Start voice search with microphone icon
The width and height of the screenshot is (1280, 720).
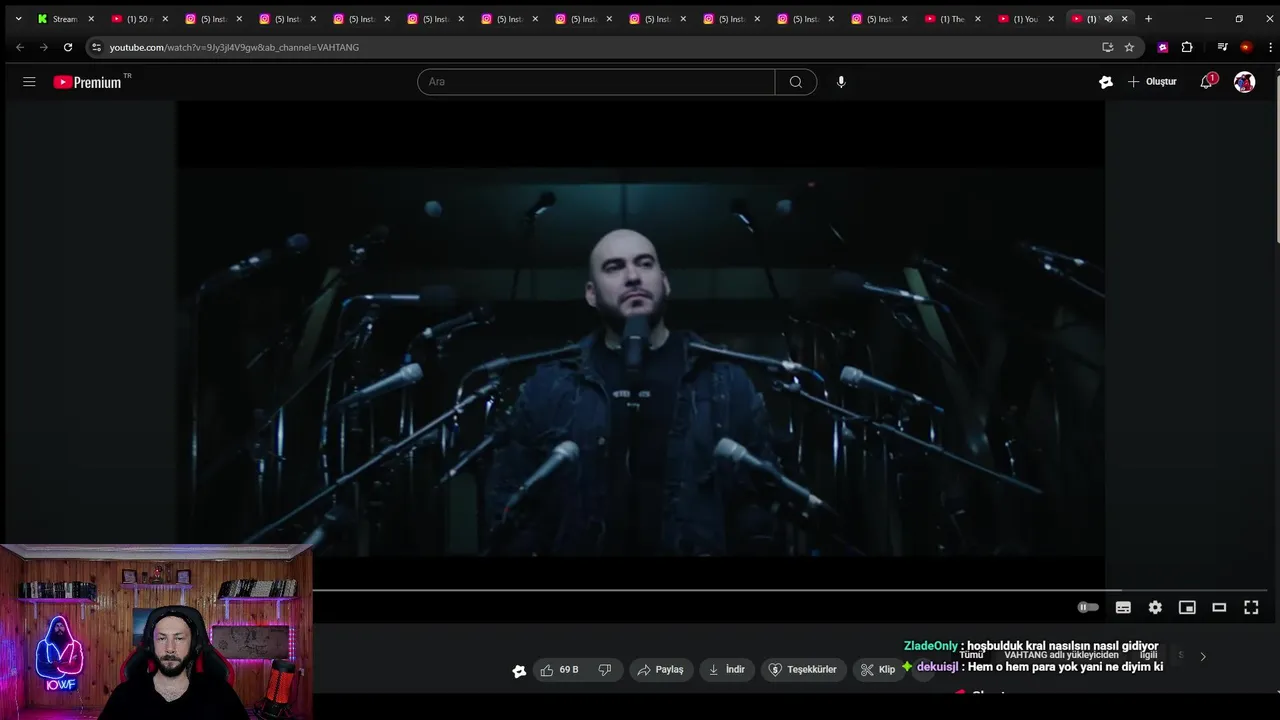(x=841, y=82)
